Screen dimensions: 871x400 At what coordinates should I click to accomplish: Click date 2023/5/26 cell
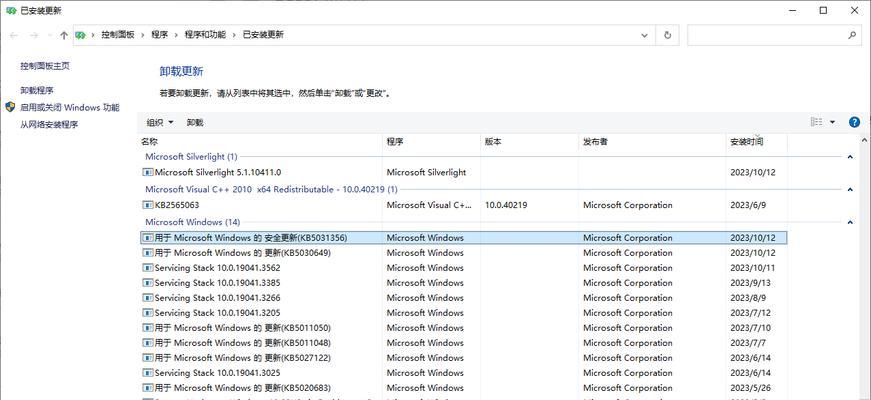[750, 388]
